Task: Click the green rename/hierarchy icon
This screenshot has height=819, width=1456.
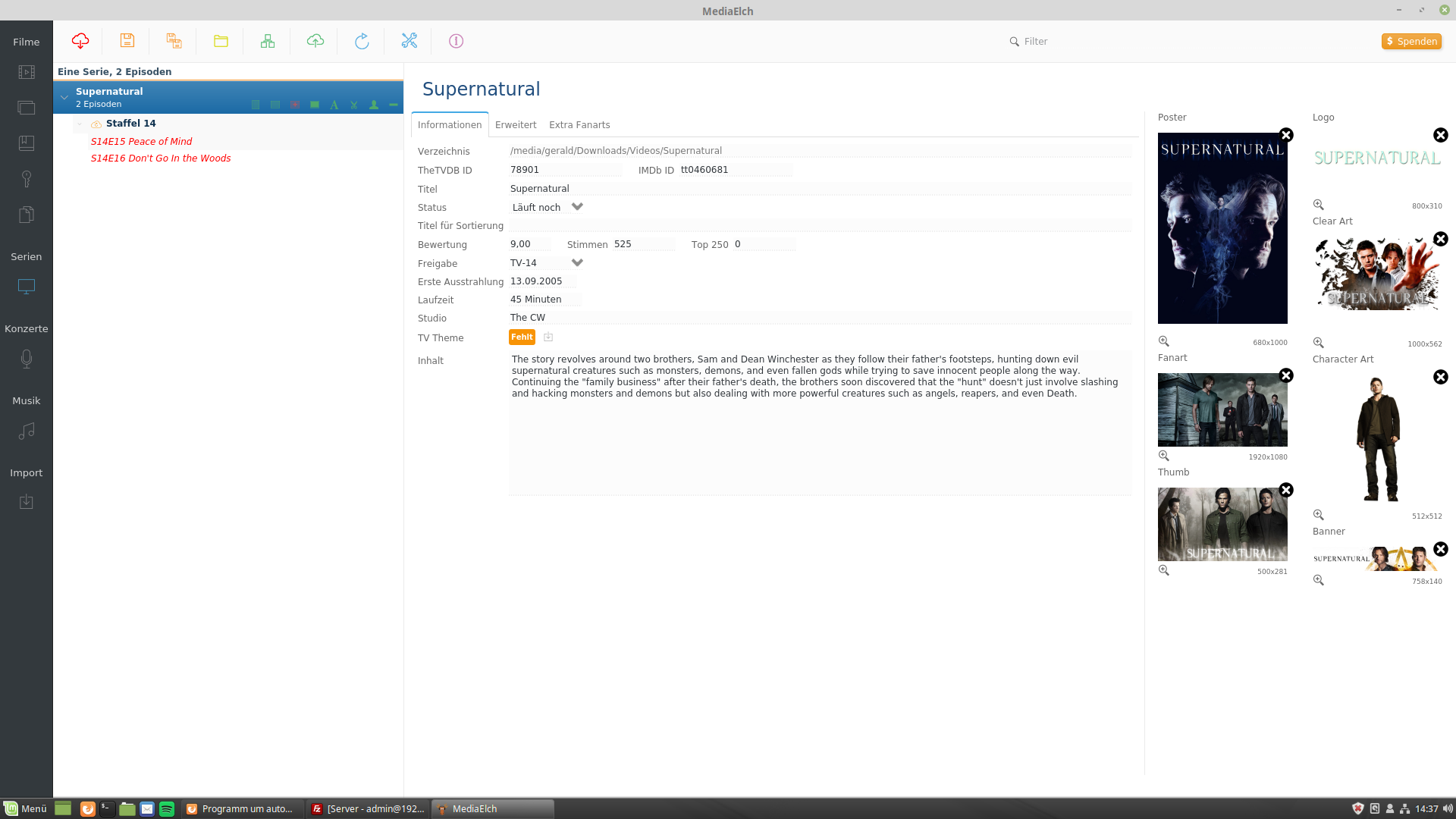Action: [x=268, y=41]
